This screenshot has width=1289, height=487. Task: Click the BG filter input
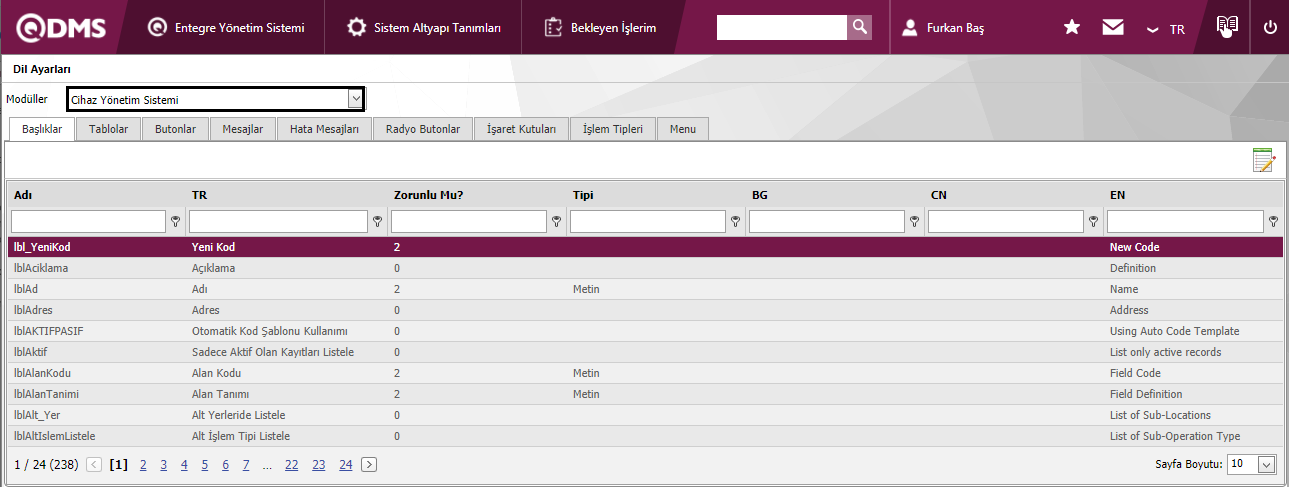click(x=827, y=221)
